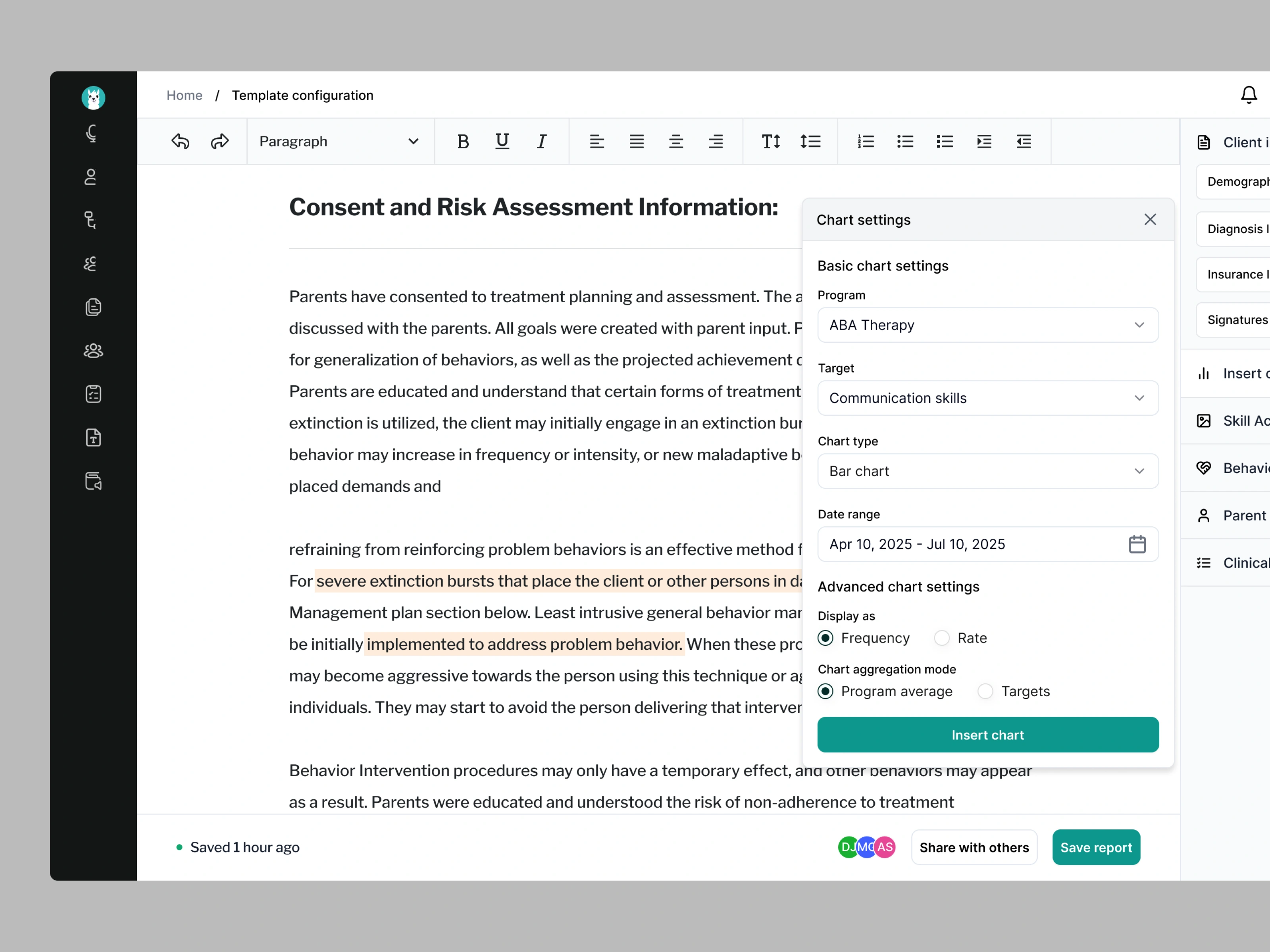Click the Consent and Risk Assessment heading

[533, 207]
